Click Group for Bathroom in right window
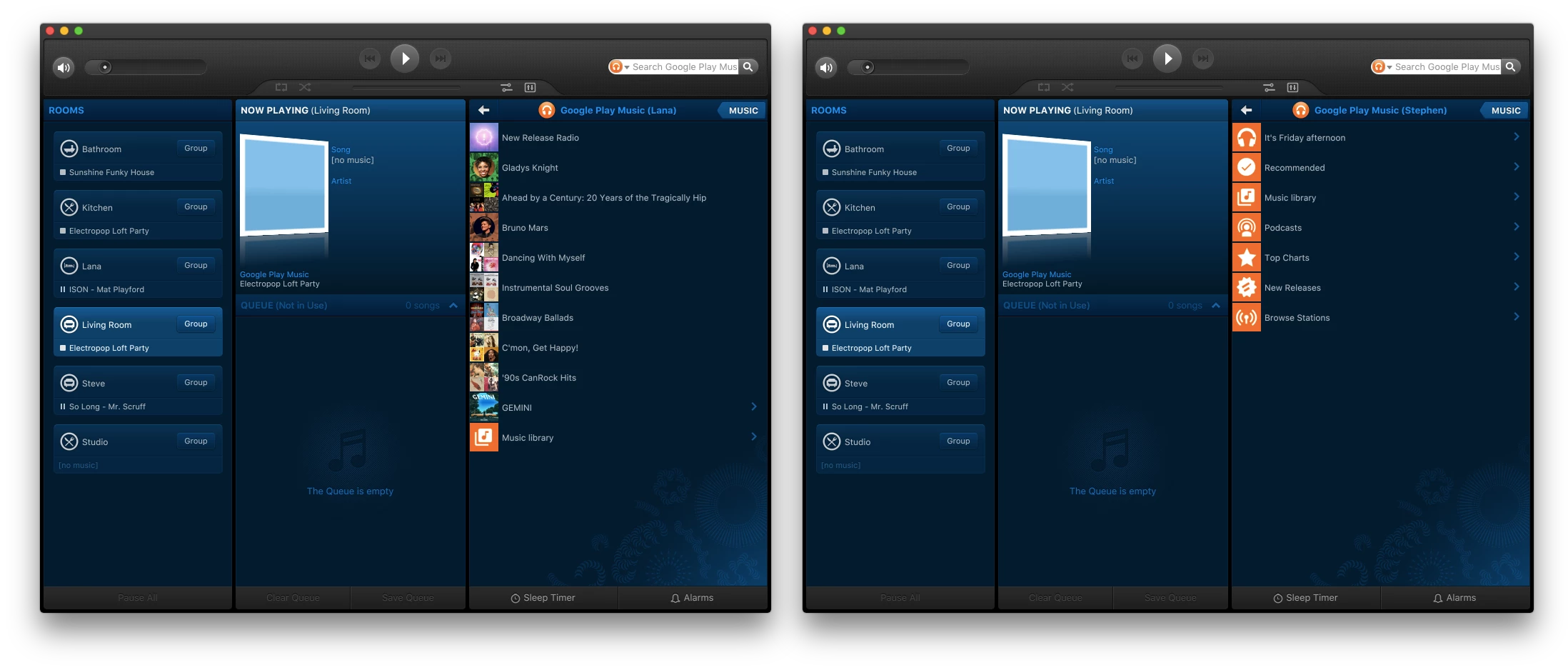The height and width of the screenshot is (670, 1568). 958,149
